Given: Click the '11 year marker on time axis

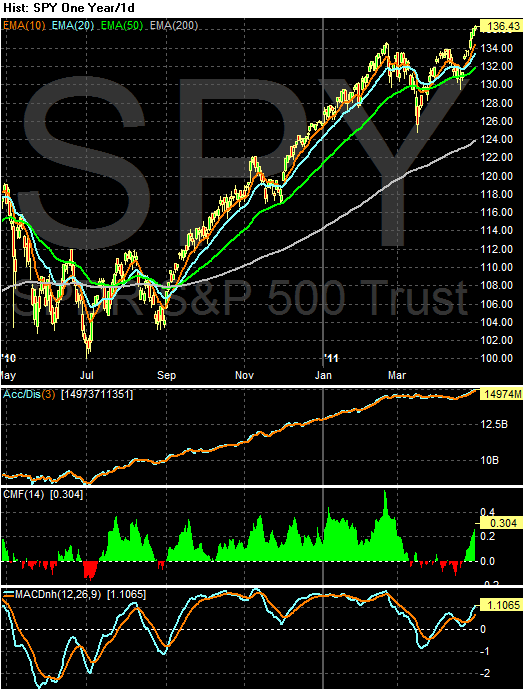Looking at the screenshot, I should (331, 358).
